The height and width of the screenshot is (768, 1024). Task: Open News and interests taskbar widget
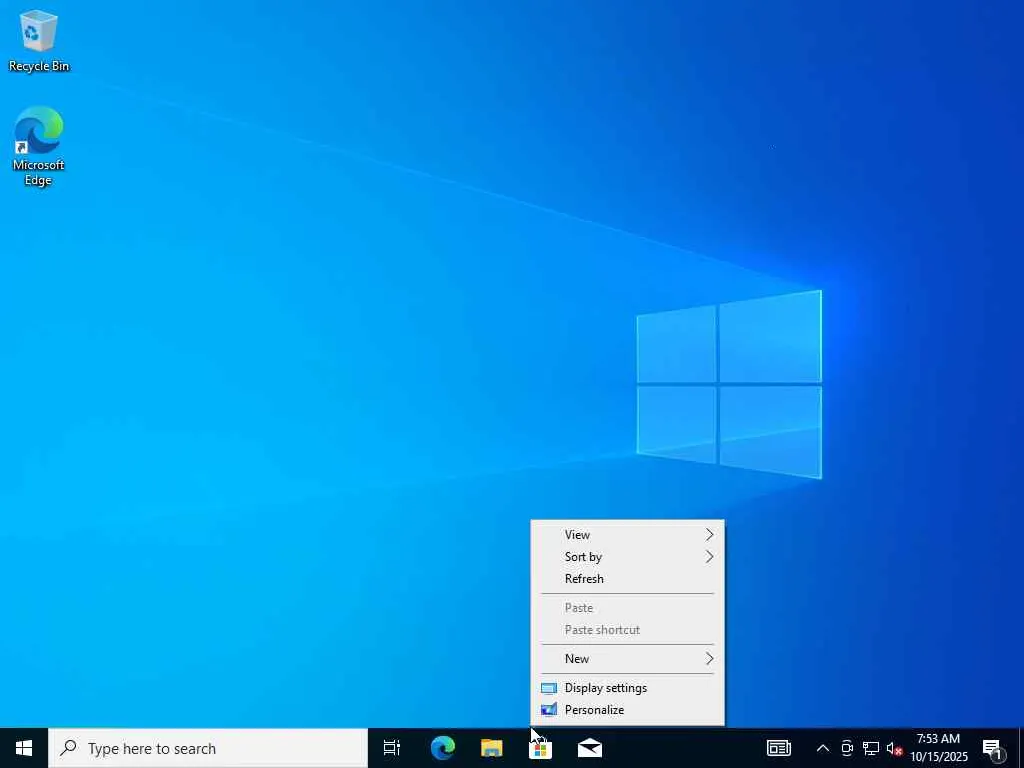point(778,748)
